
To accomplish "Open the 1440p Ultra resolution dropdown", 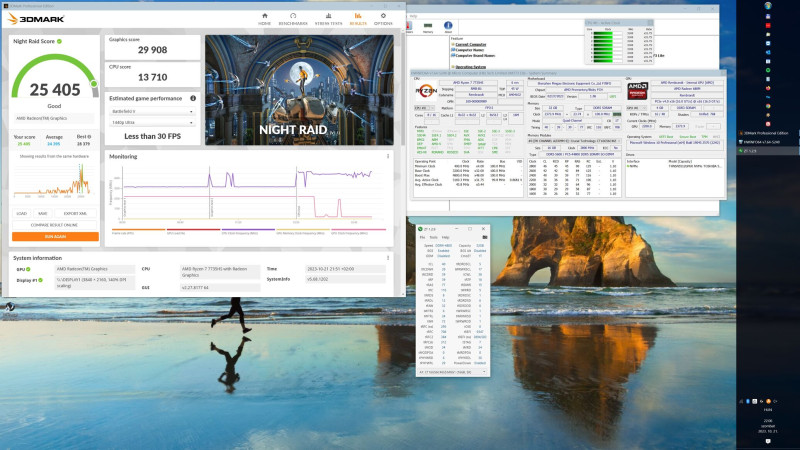I will 152,122.
